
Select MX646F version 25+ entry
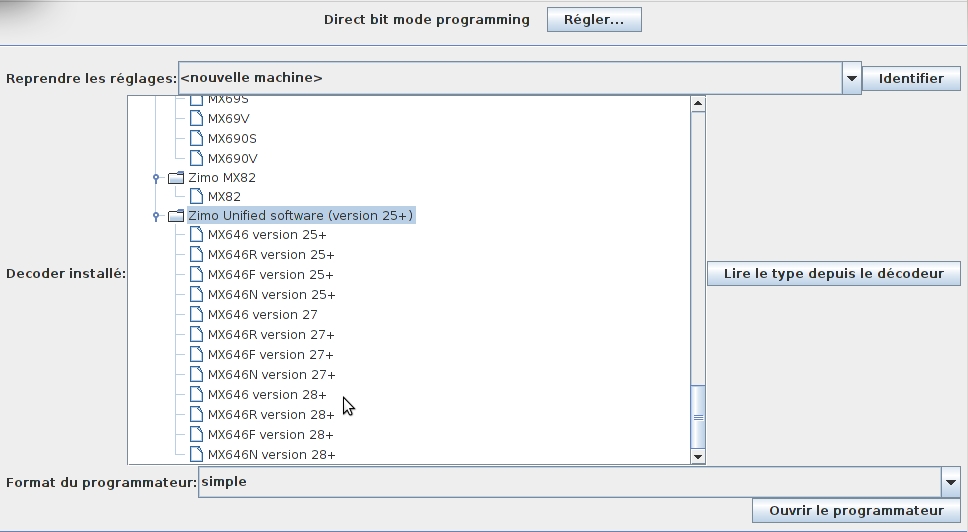pos(270,275)
